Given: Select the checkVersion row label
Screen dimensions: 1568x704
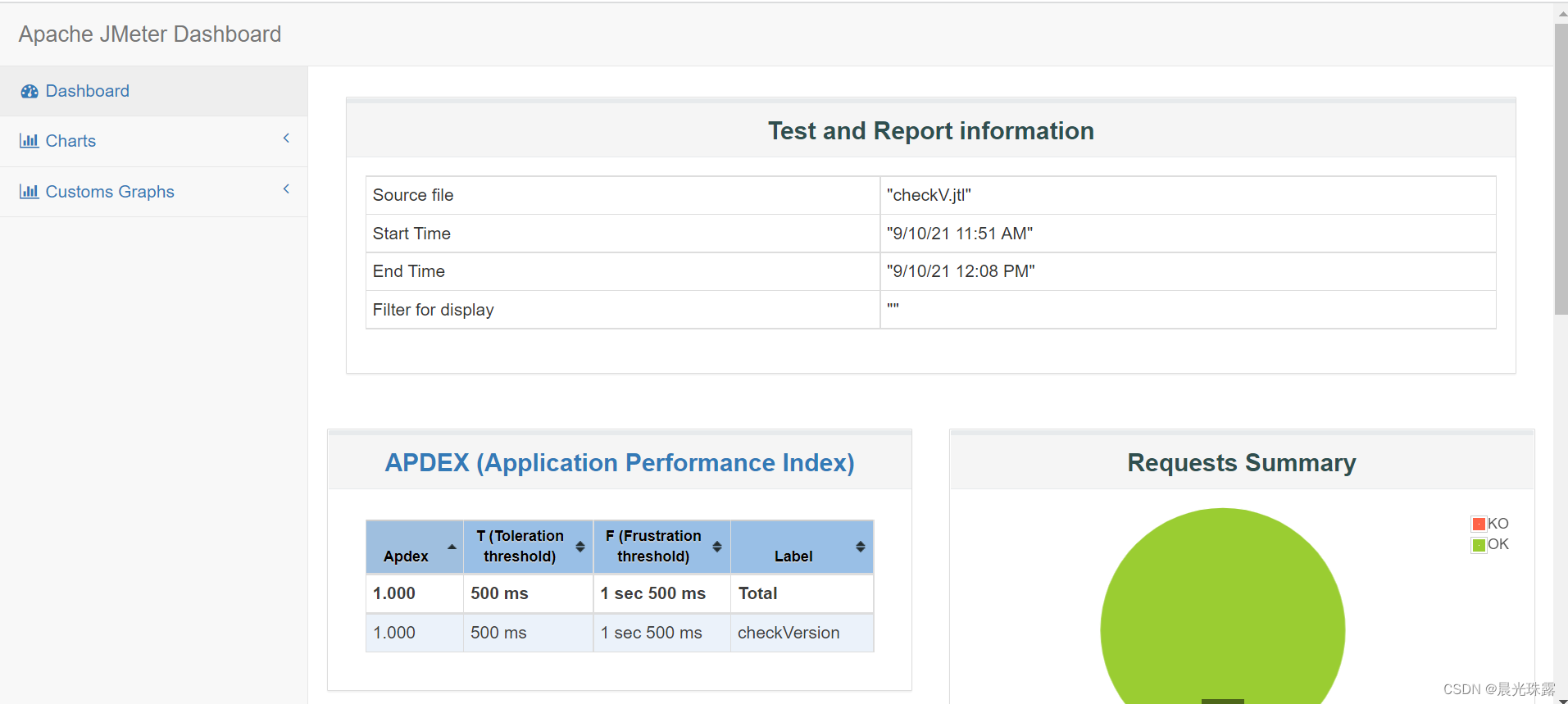Looking at the screenshot, I should [x=789, y=633].
